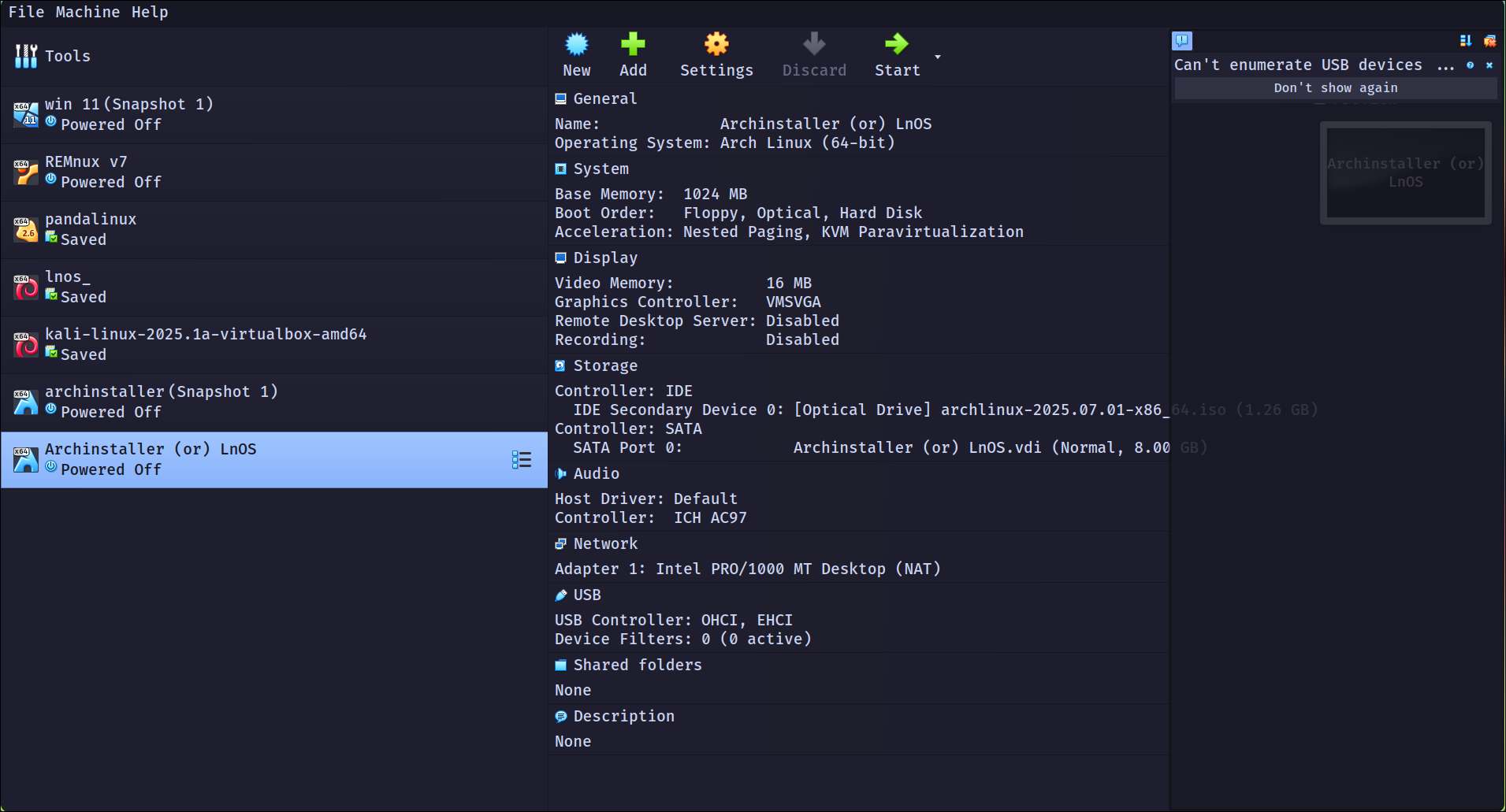Click Don't show again button
Screen dimensions: 1506x812
coord(1336,88)
